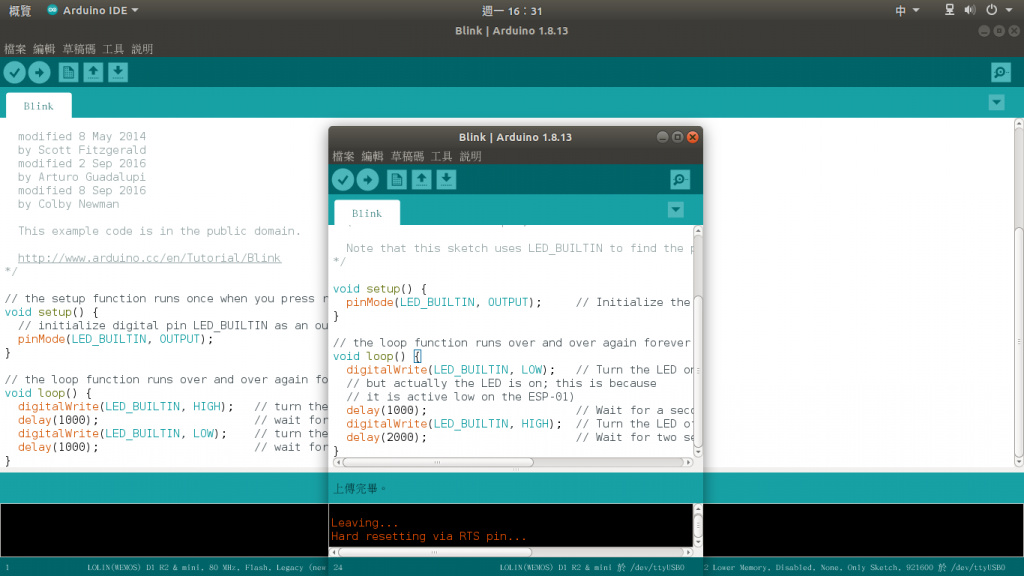Open Arduino IDE app menu in top bar
This screenshot has width=1024, height=576.
[93, 10]
